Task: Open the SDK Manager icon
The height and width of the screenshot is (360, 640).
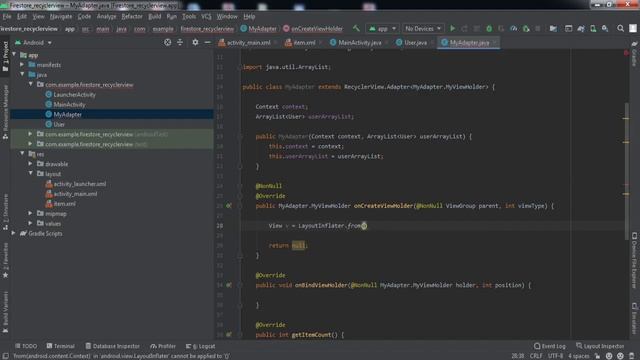Action: pyautogui.click(x=605, y=29)
